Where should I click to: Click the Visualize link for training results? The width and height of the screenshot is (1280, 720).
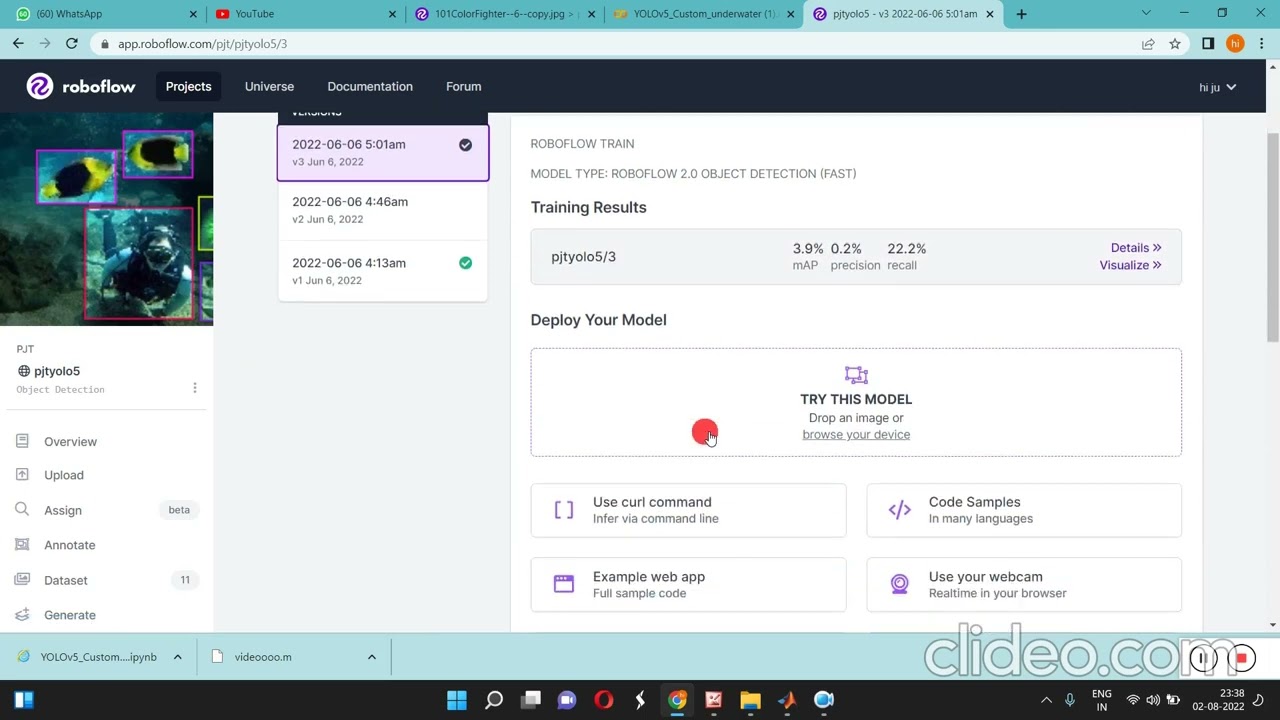pos(1130,265)
